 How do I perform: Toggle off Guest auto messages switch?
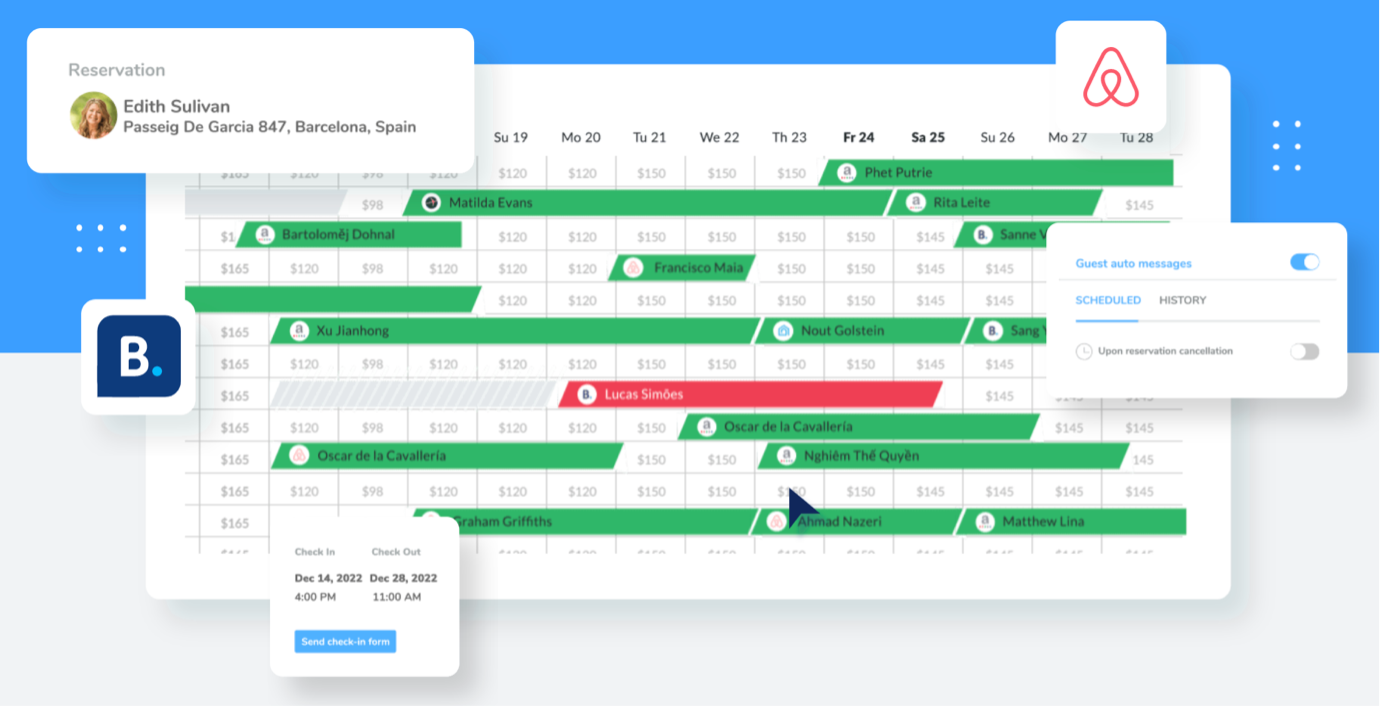click(x=1304, y=262)
